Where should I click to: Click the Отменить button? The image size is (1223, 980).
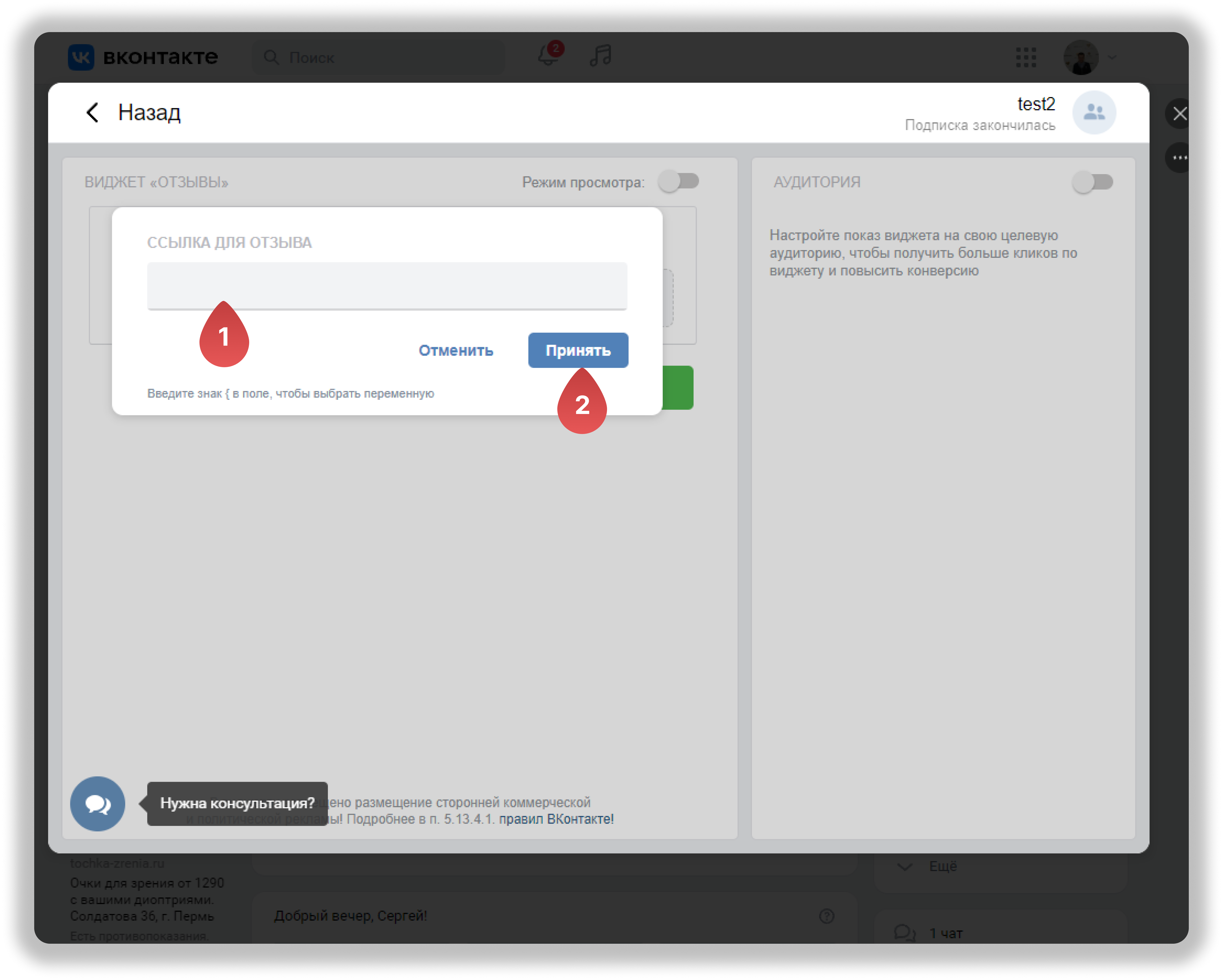click(455, 351)
